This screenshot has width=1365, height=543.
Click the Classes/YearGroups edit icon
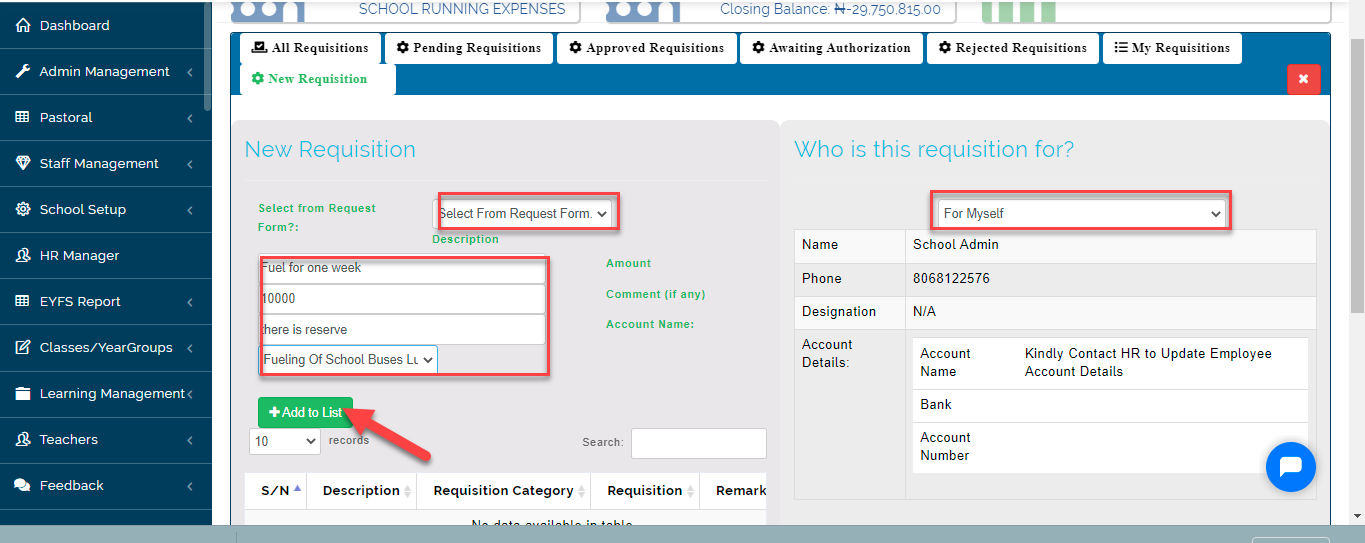(x=23, y=348)
